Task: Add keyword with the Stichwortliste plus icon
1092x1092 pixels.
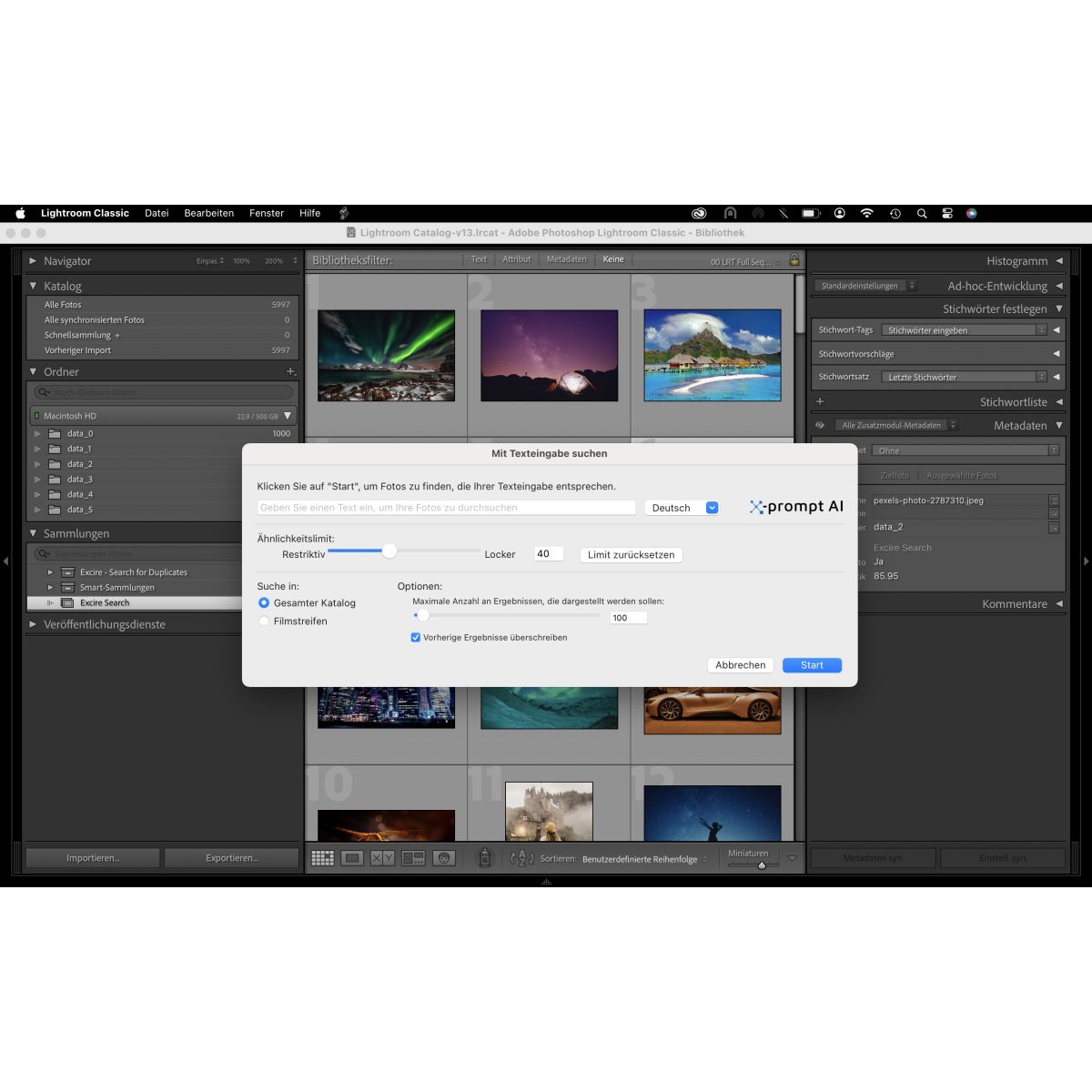Action: (x=820, y=401)
